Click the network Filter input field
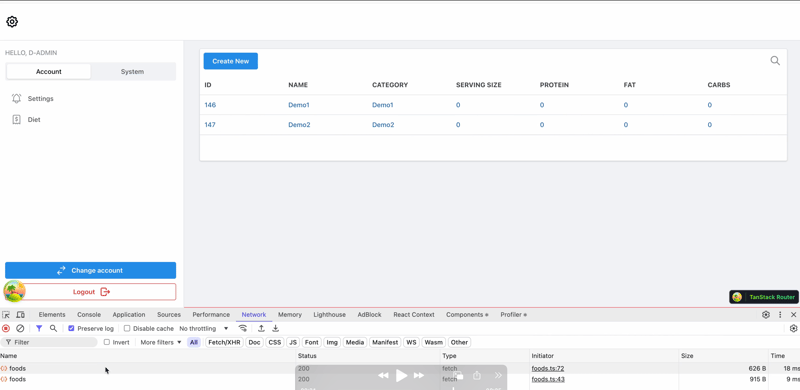Viewport: 800px width, 390px height. point(49,343)
